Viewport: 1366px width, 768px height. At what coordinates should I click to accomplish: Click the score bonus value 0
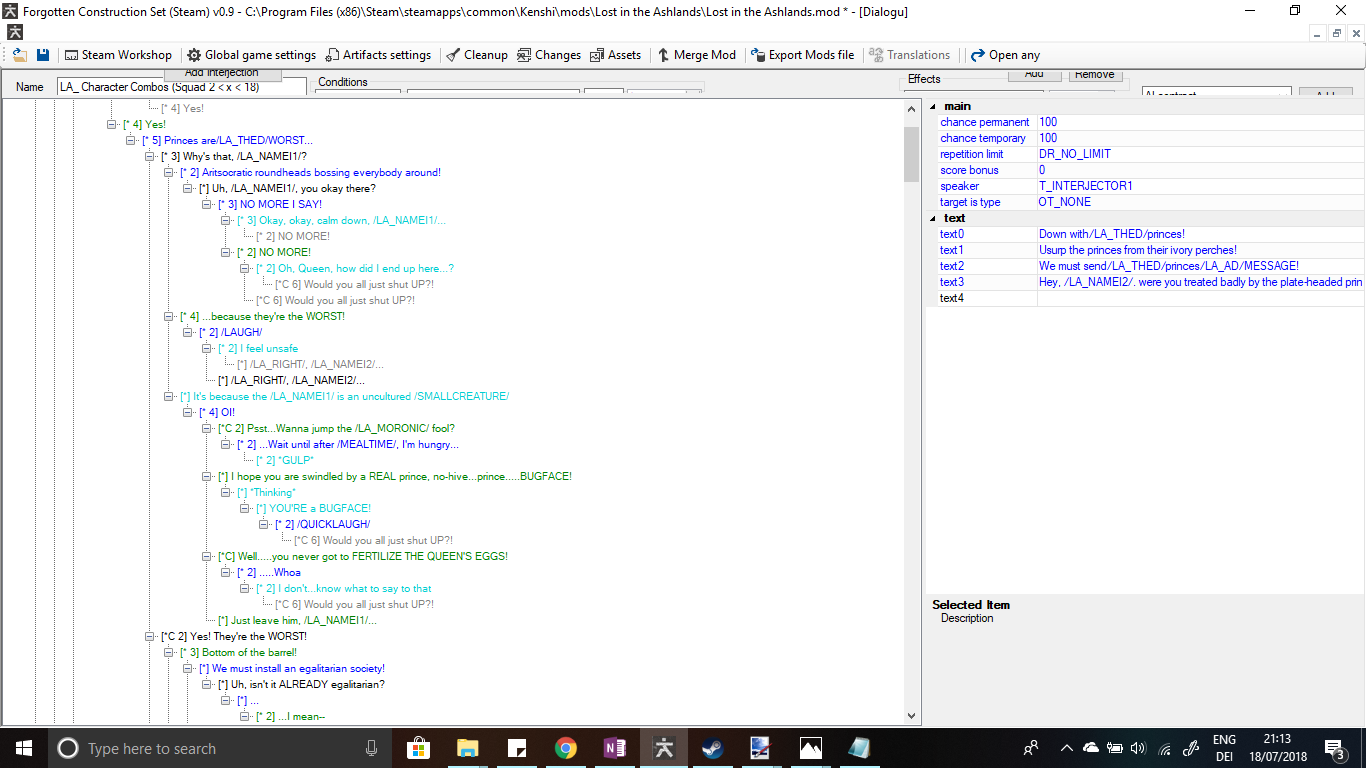[x=1201, y=170]
